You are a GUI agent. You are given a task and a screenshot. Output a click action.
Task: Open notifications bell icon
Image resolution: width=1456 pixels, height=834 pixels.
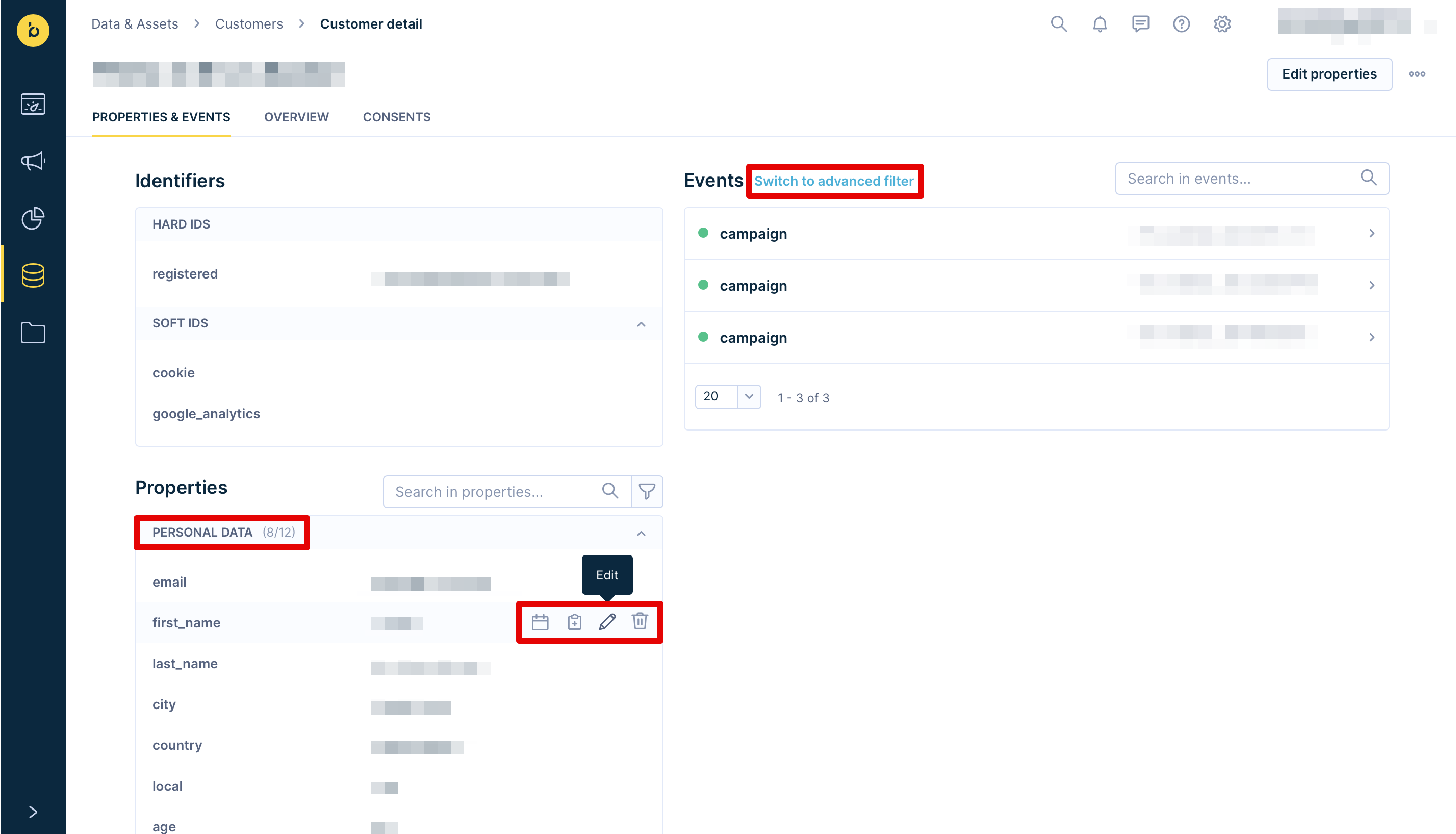(x=1100, y=24)
